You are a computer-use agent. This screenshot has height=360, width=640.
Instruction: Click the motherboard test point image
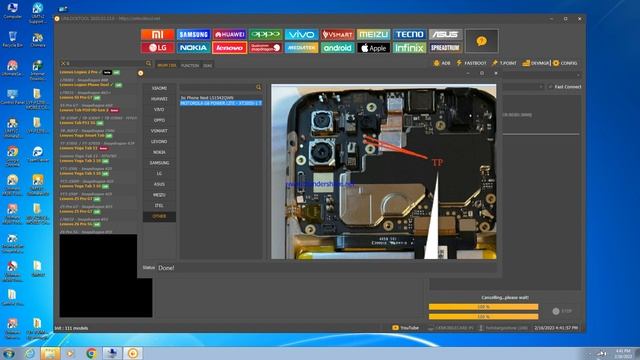(384, 171)
